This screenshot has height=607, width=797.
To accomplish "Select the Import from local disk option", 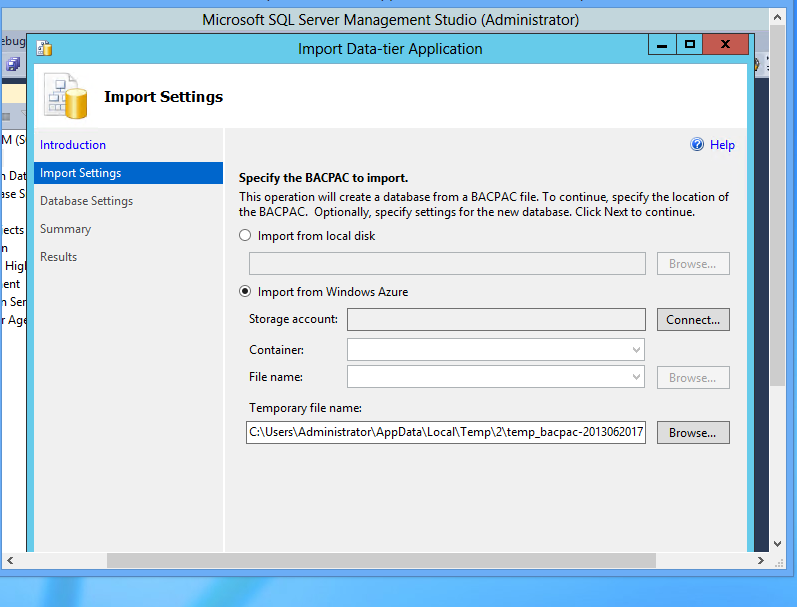I will [x=246, y=236].
